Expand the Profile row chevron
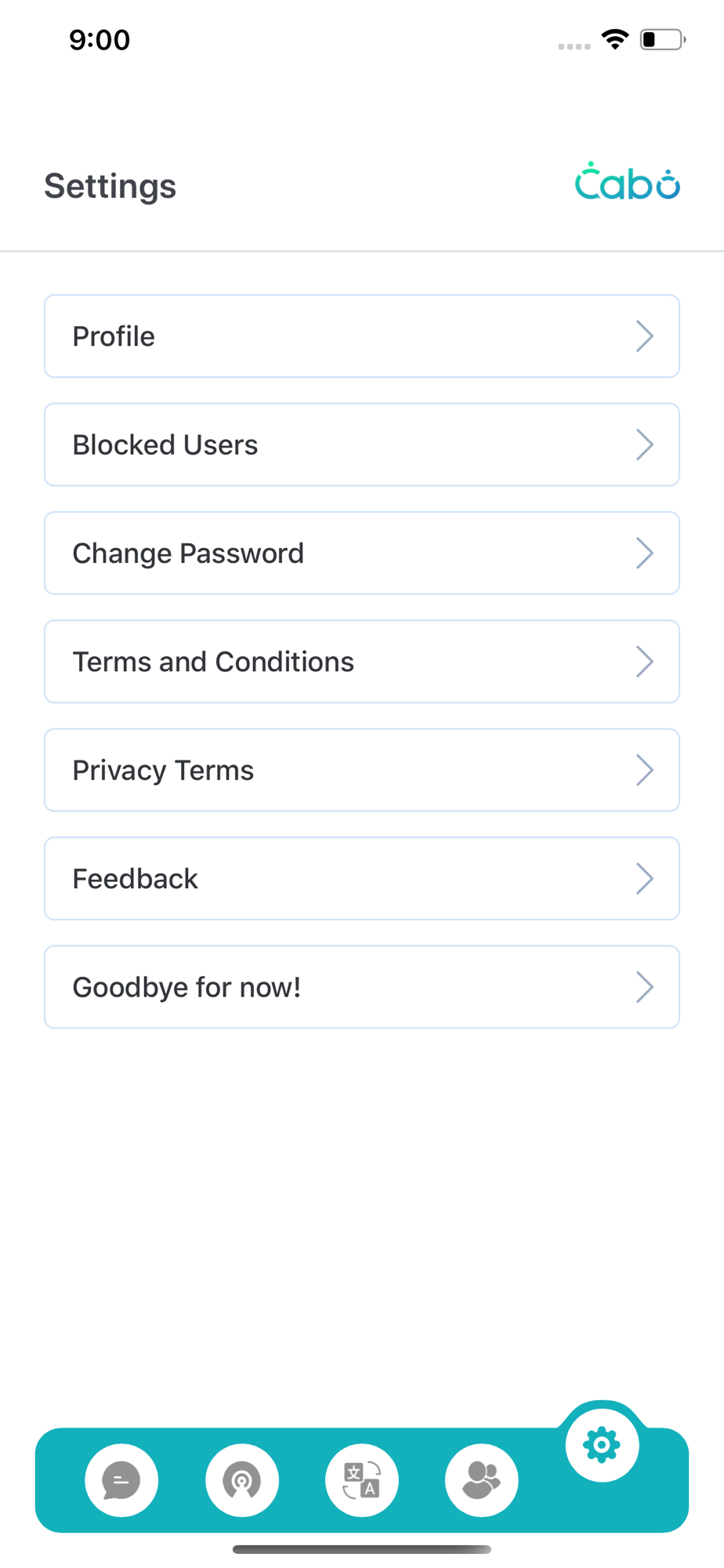Screen dimensions: 724x1568 644,336
